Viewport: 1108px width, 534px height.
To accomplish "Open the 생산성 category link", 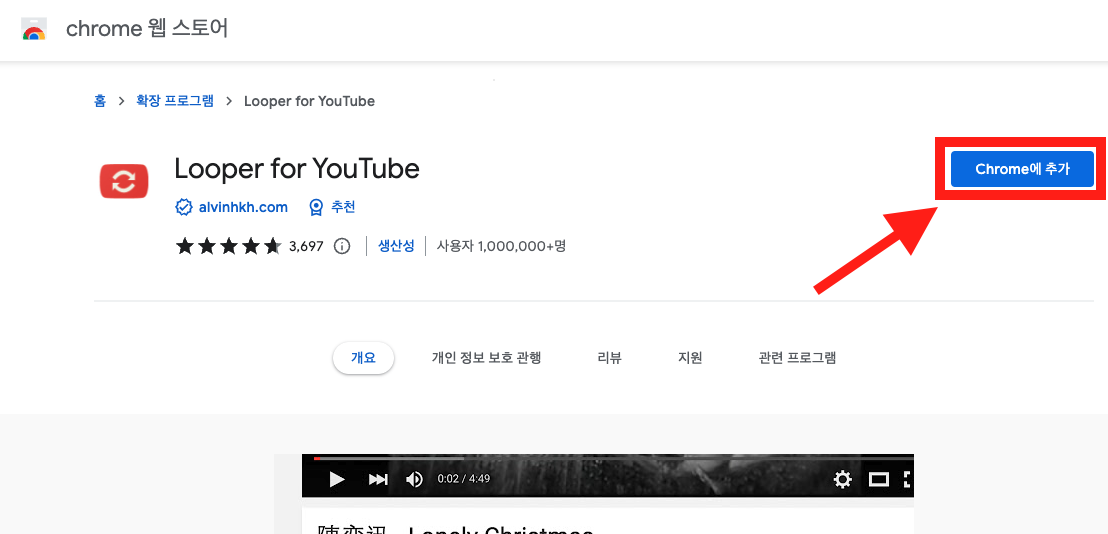I will point(396,246).
